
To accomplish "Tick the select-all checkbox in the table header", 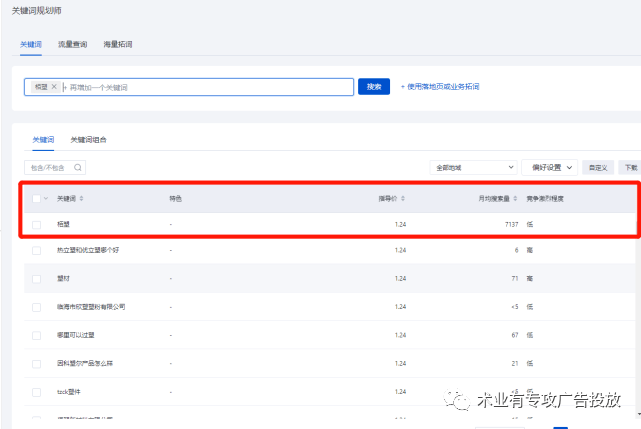I will [36, 199].
